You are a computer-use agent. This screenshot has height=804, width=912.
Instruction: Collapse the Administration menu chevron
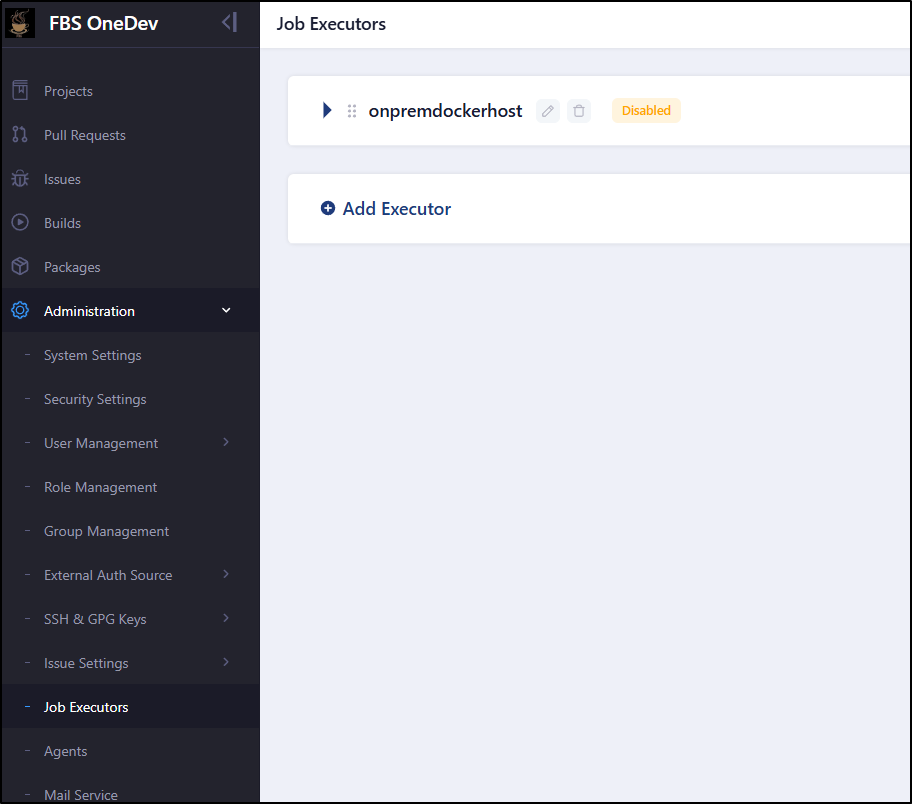(x=226, y=311)
